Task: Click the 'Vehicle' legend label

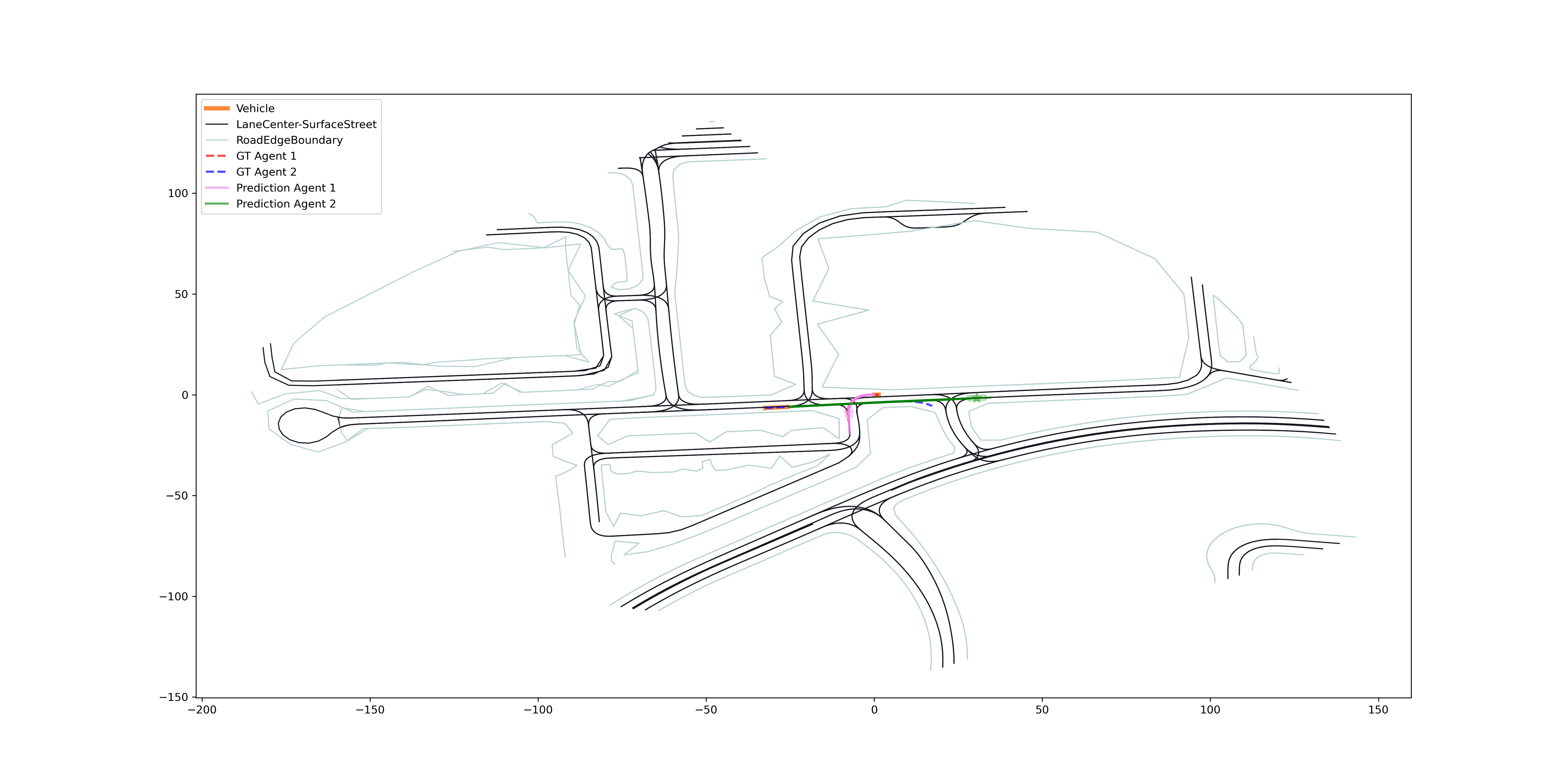Action: (x=255, y=108)
